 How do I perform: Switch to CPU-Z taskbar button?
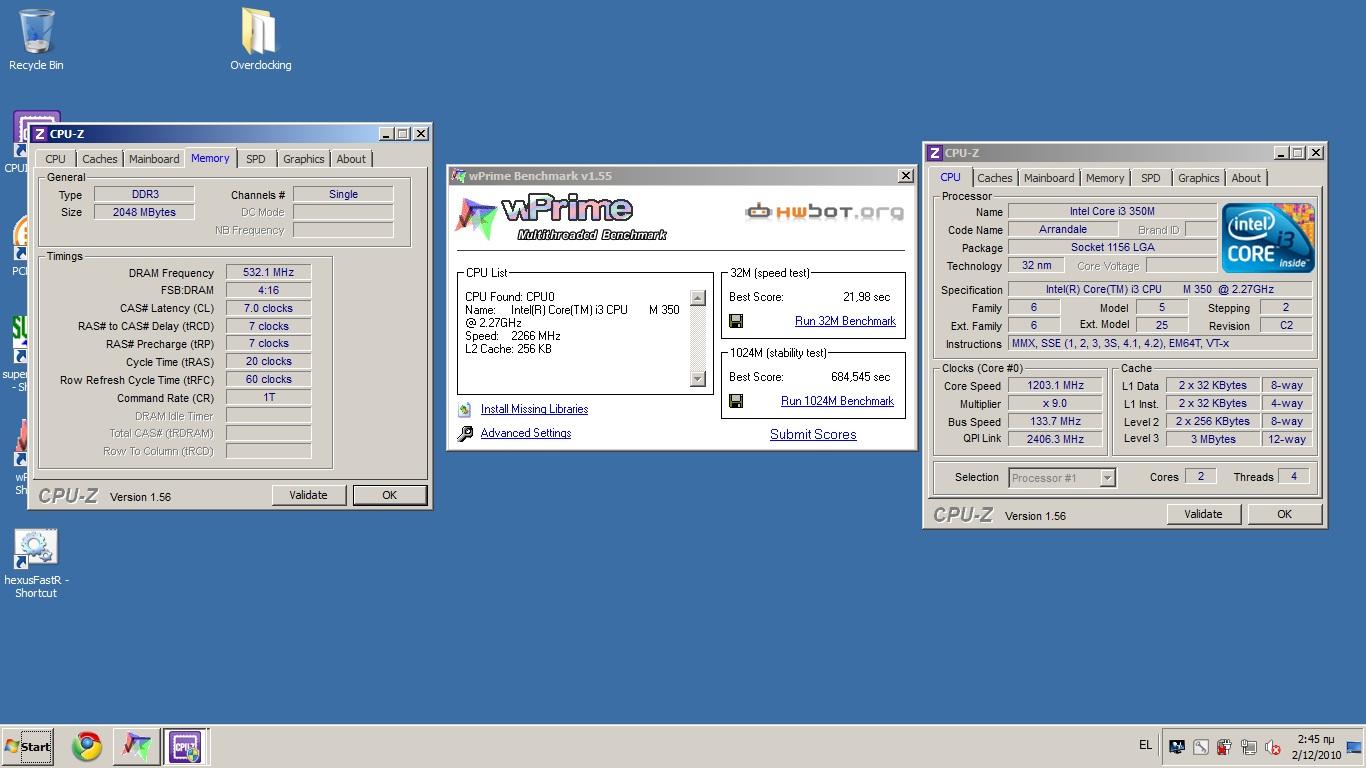coord(185,746)
